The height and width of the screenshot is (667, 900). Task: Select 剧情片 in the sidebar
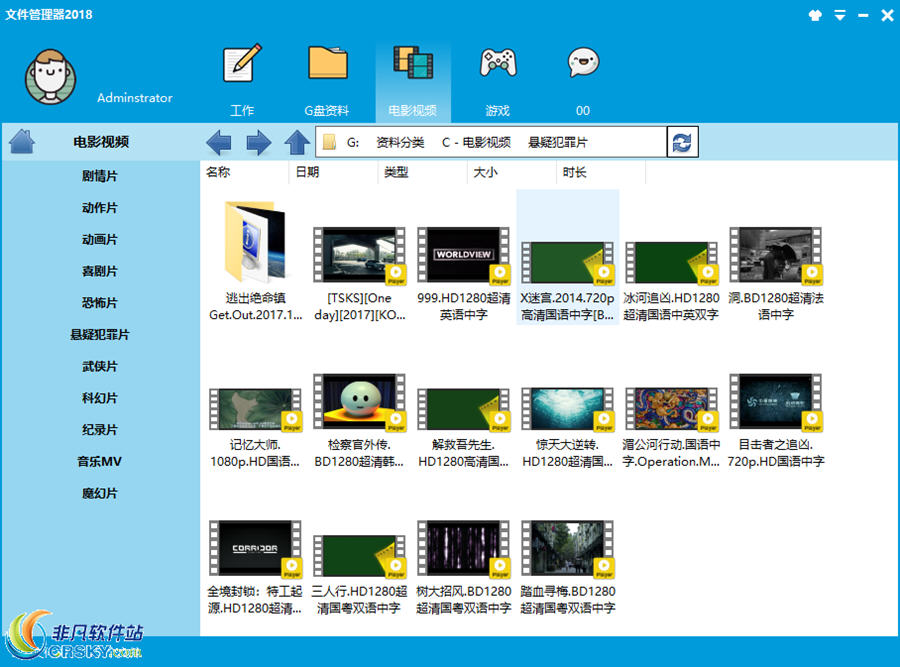click(x=100, y=176)
